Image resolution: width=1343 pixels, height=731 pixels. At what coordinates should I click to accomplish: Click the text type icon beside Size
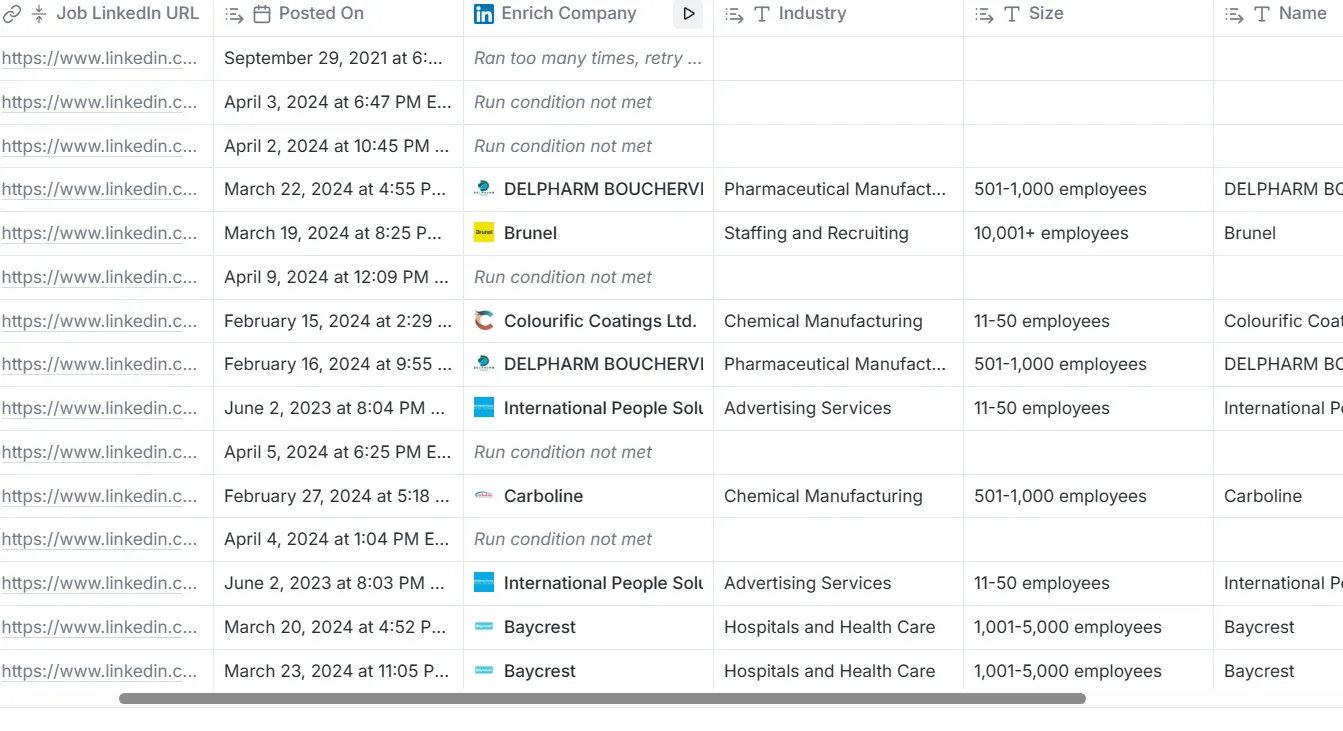tap(1012, 14)
